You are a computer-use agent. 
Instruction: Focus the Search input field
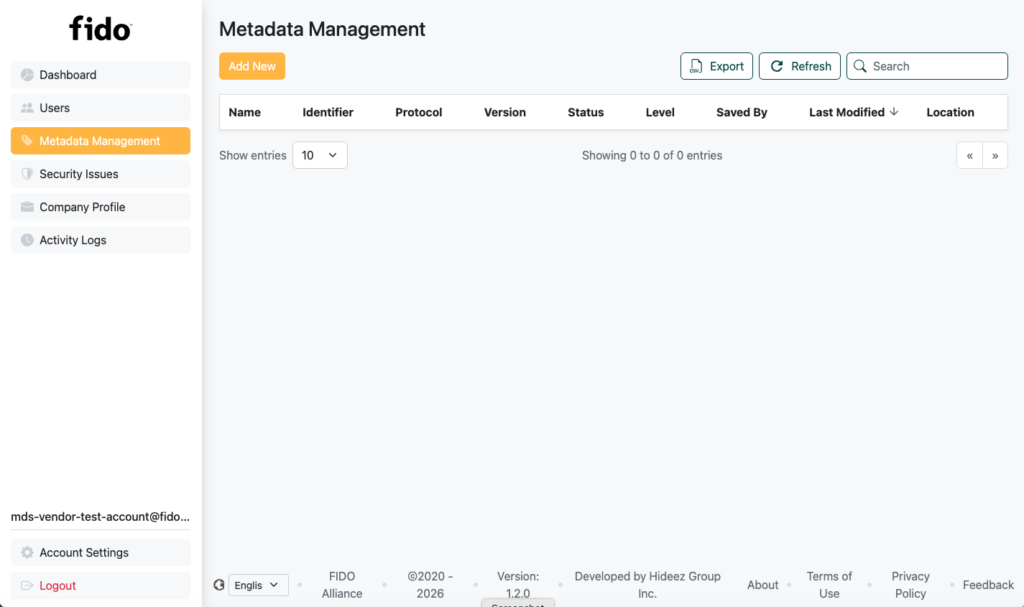pos(927,66)
